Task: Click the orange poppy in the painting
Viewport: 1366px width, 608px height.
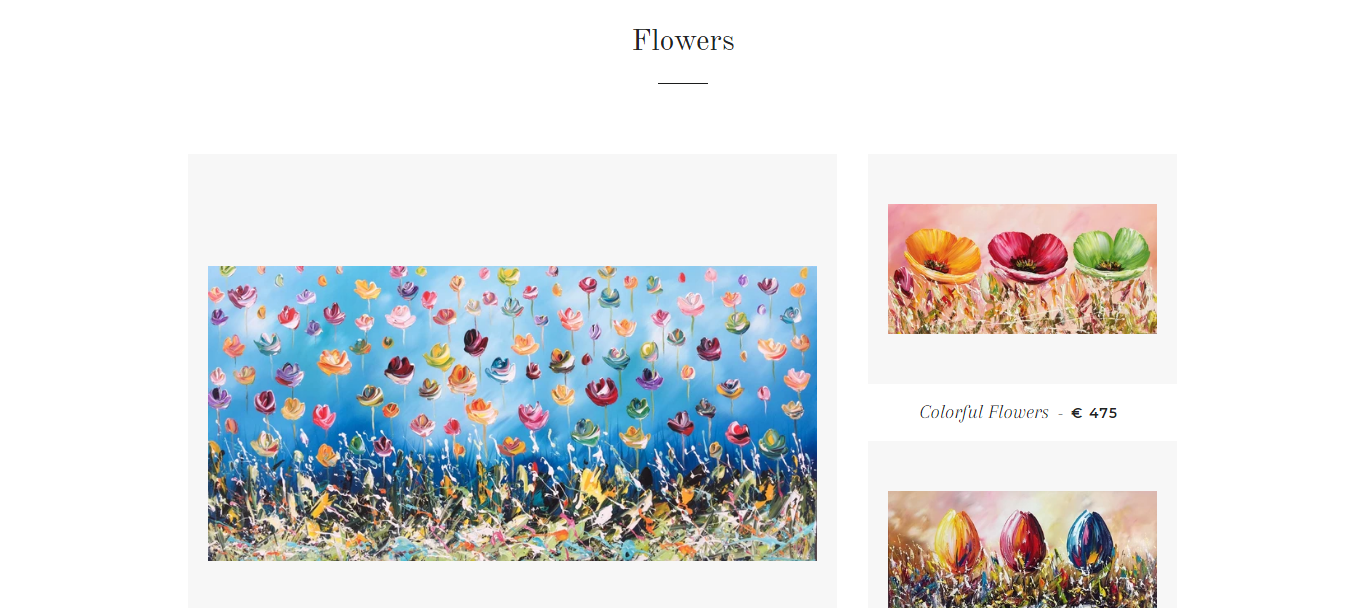Action: pos(942,254)
